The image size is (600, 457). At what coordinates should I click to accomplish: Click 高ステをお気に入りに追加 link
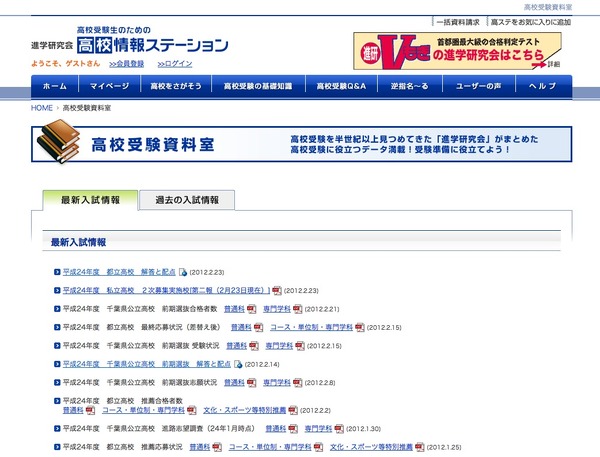pos(531,22)
